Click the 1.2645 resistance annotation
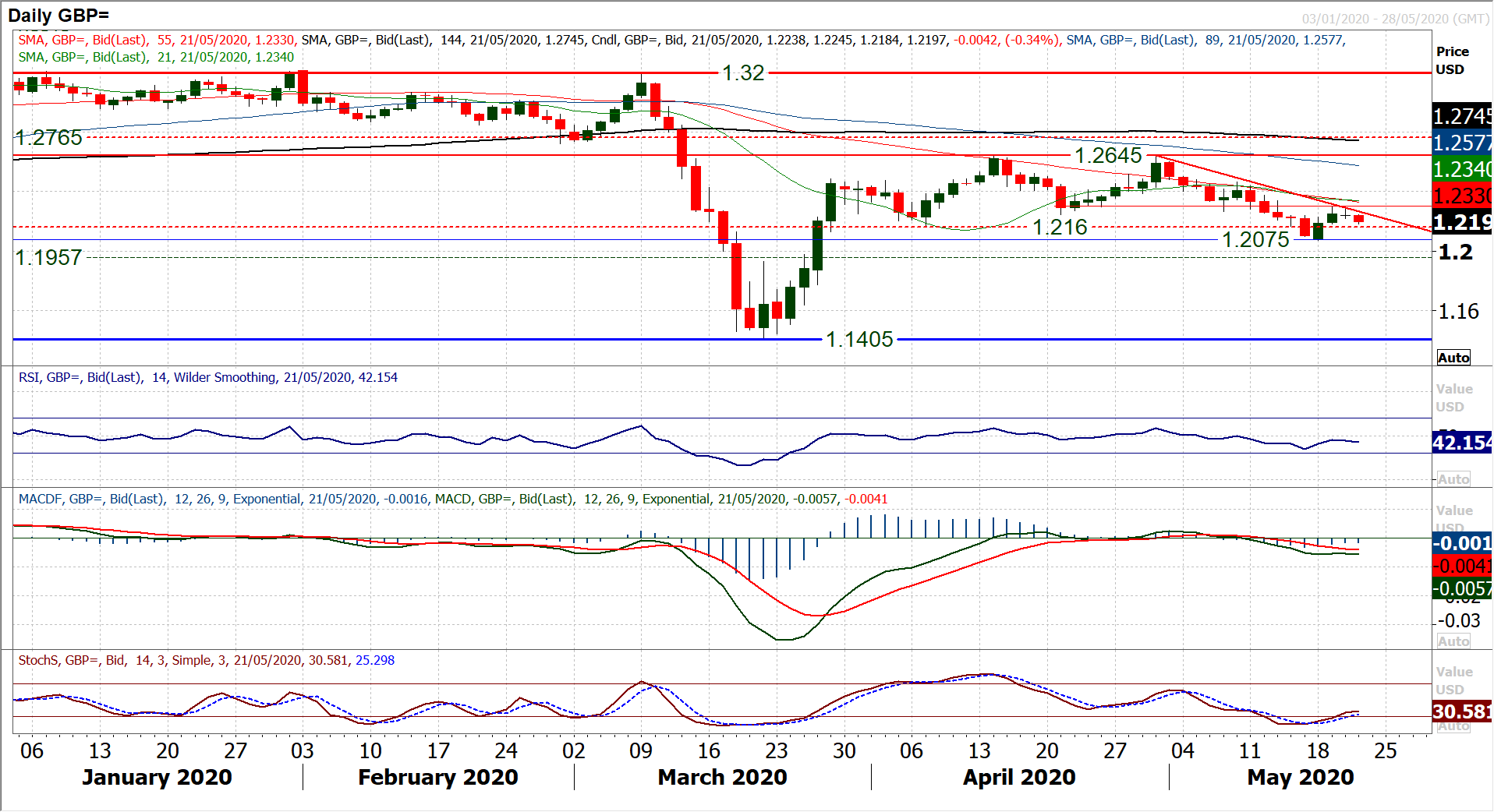 (1108, 156)
